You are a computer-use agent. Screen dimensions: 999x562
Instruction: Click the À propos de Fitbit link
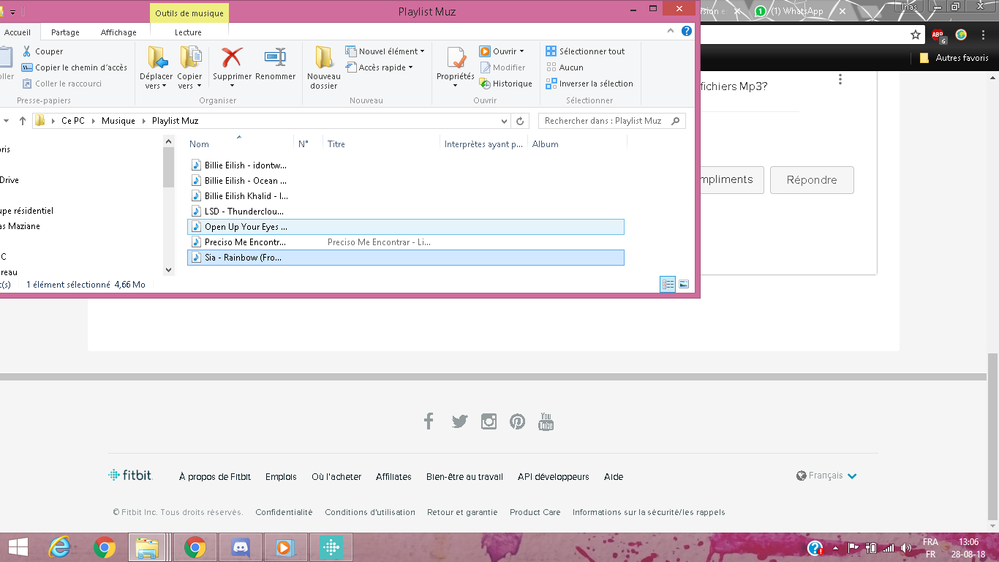[x=215, y=477]
